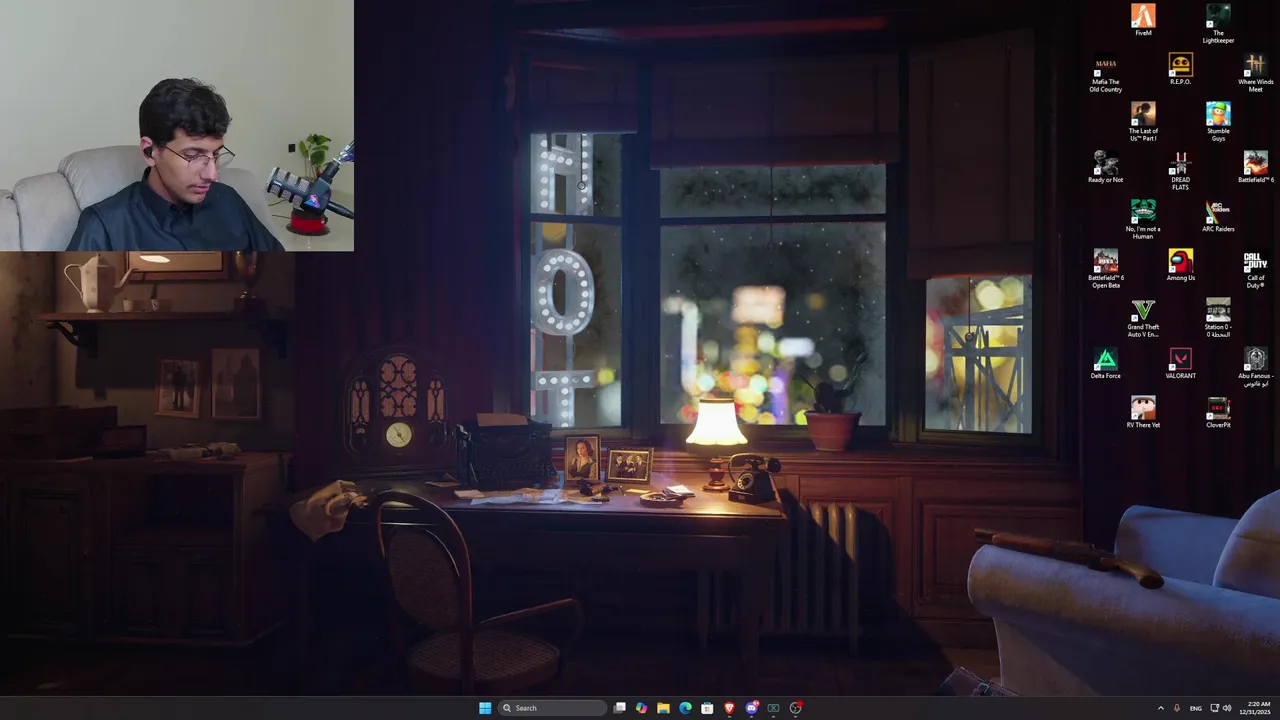Select the No, I'm not a Human icon
This screenshot has height=720, width=1280.
(x=1143, y=220)
